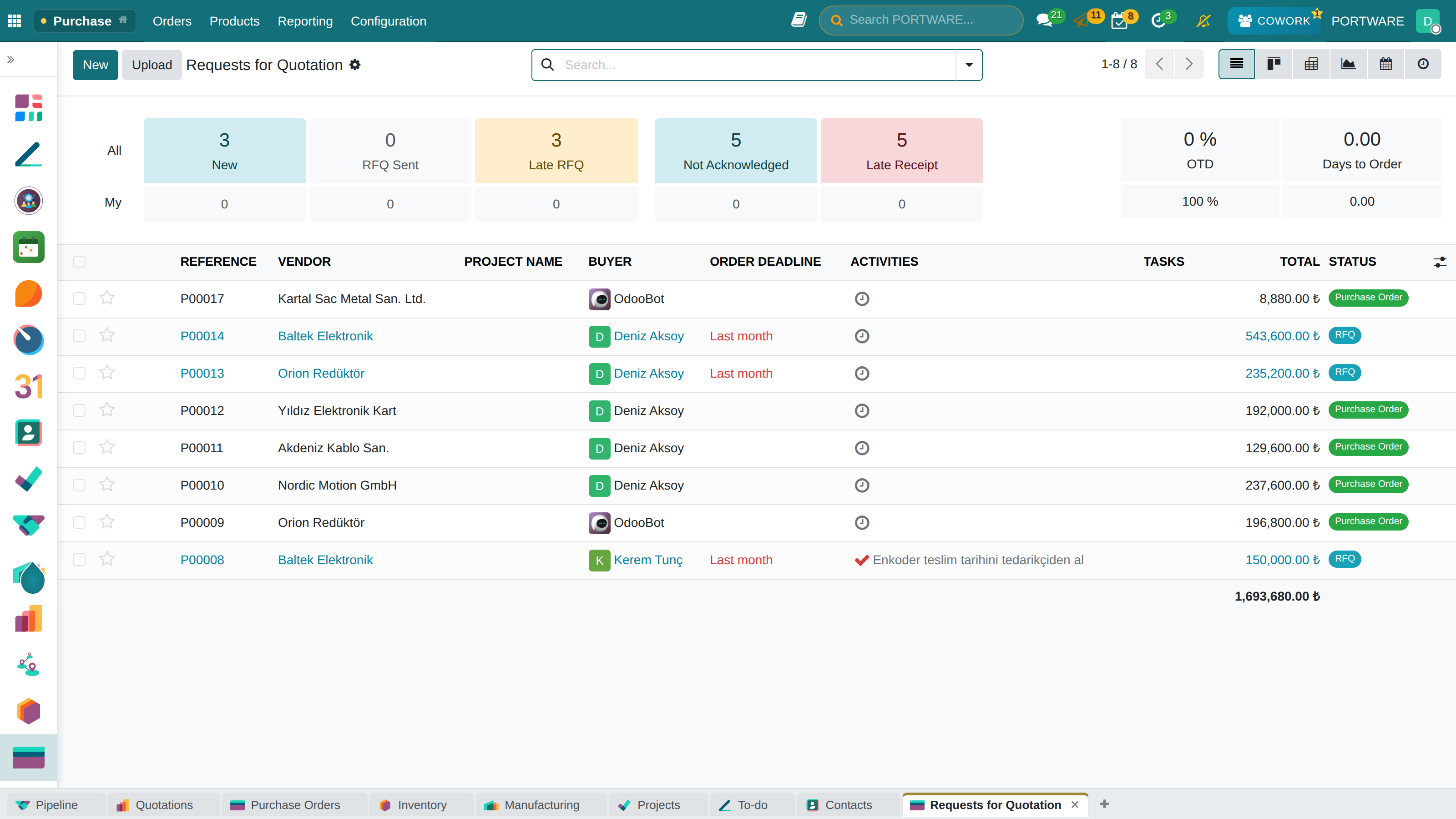This screenshot has height=819, width=1456.
Task: Open the activity view clock icon
Action: click(x=1423, y=65)
